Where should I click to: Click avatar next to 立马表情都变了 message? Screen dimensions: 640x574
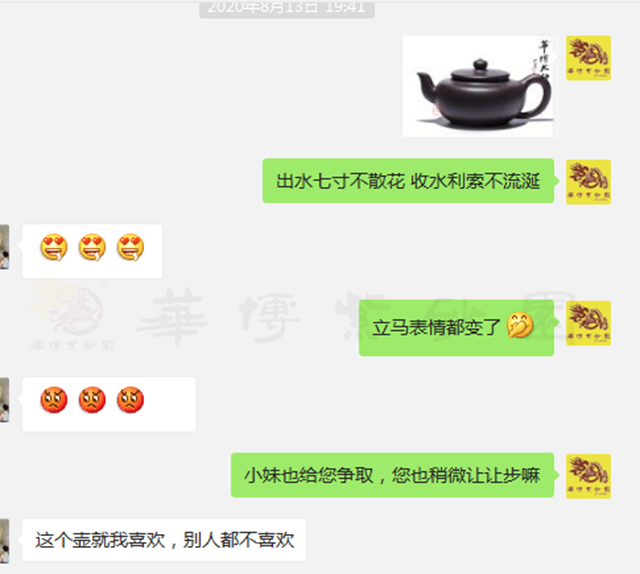[x=588, y=323]
